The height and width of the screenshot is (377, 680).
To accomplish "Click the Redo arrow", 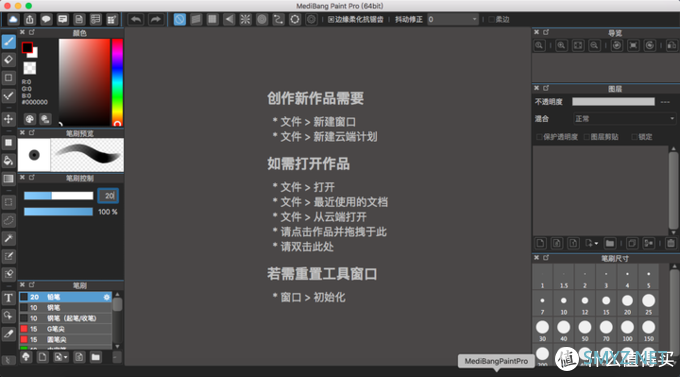I will tap(155, 20).
